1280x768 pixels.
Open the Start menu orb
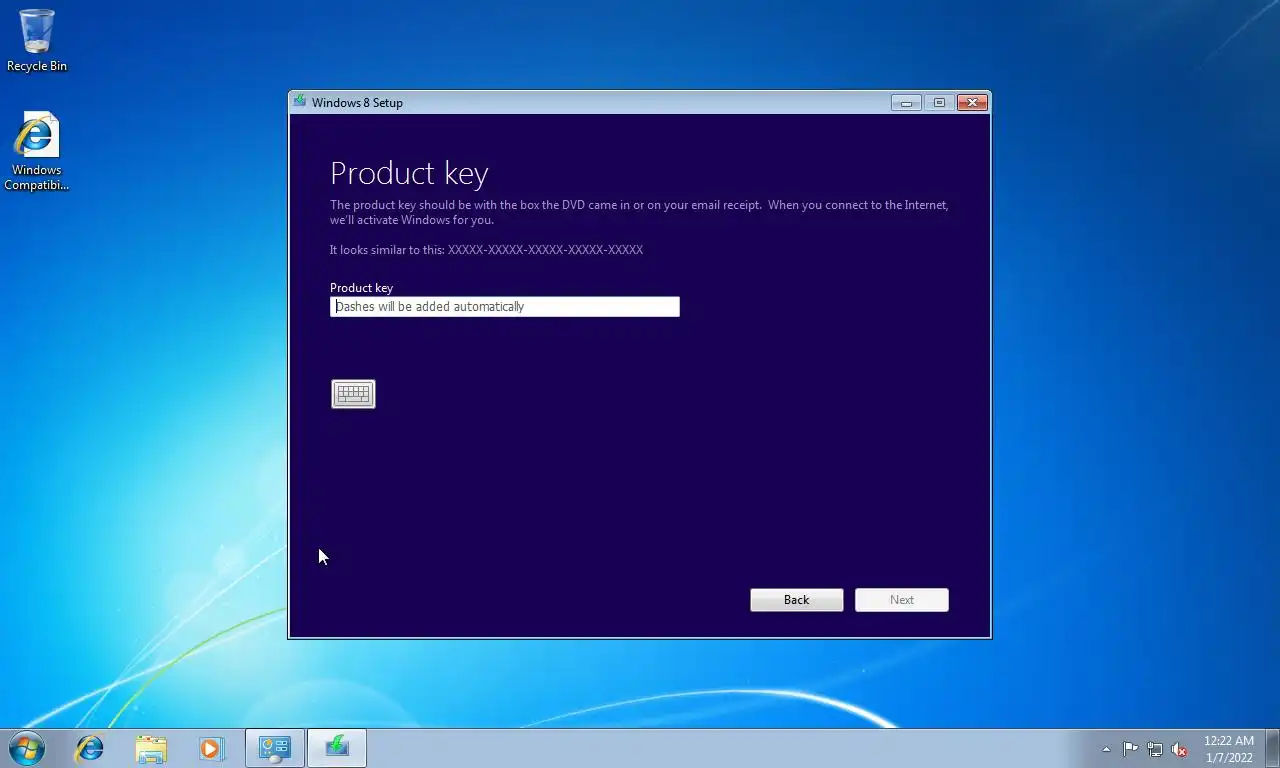coord(27,748)
